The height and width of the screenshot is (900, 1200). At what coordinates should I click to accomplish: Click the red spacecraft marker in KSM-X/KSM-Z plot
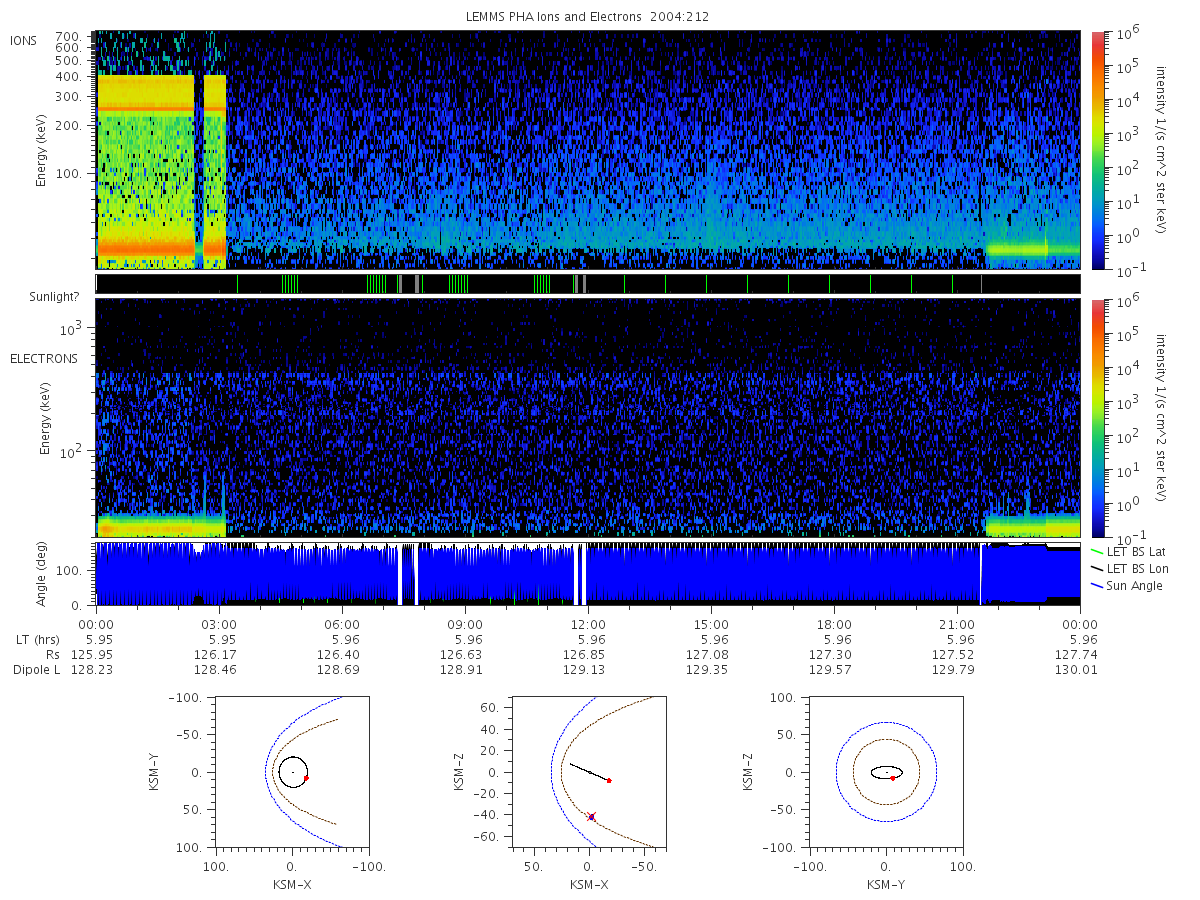[x=609, y=780]
